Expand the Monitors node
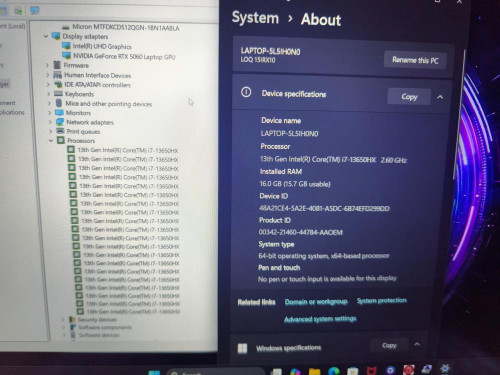 [50, 113]
